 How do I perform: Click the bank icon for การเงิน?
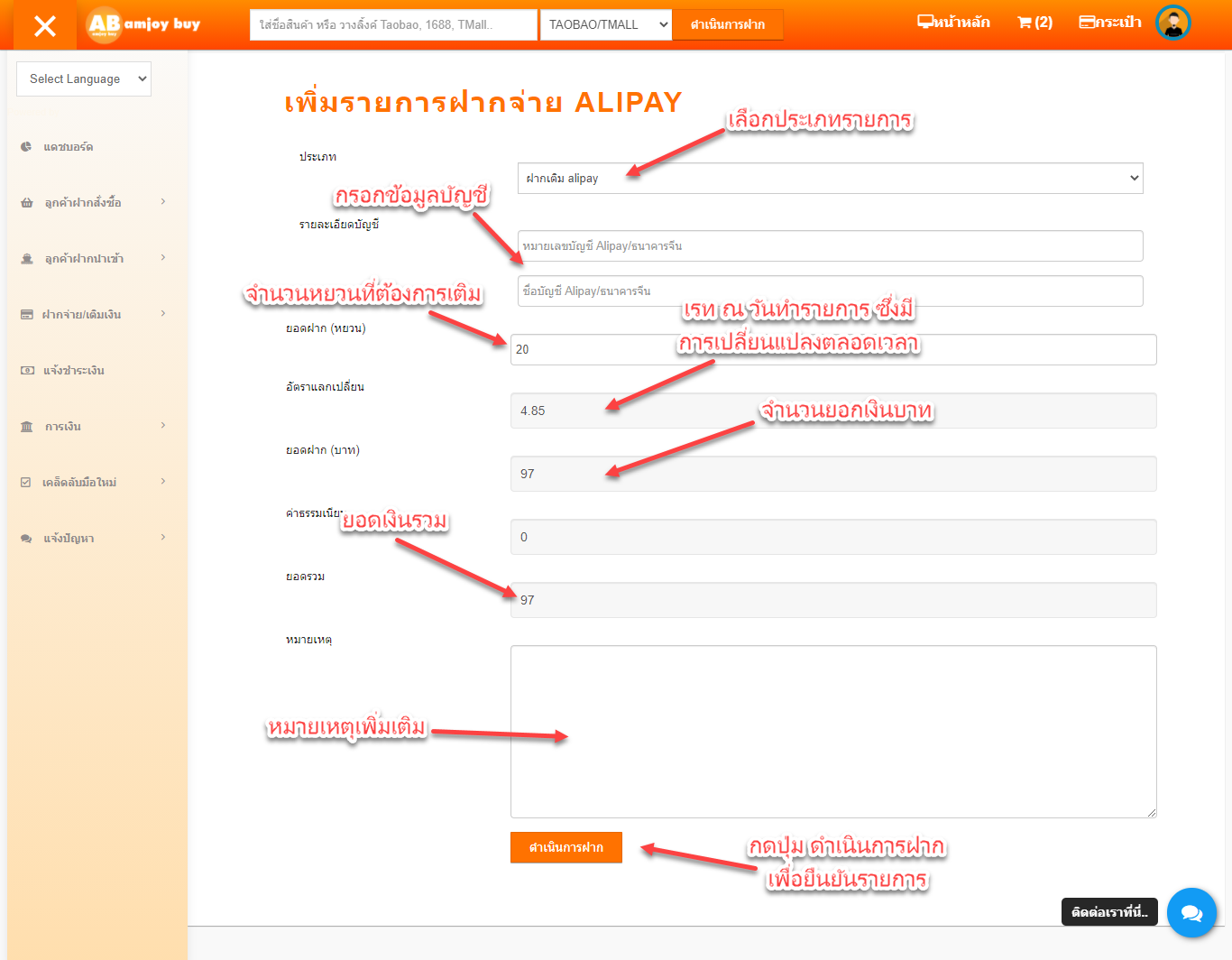[26, 426]
